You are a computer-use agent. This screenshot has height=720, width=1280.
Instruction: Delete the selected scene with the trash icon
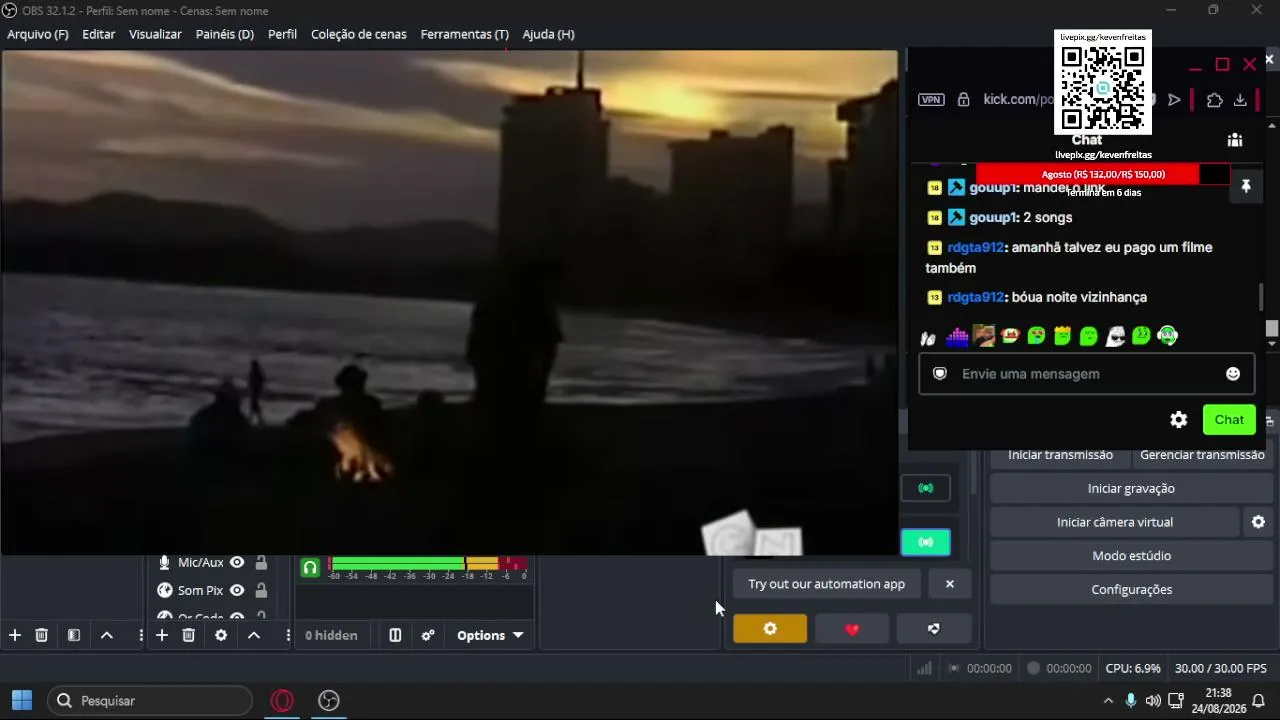tap(42, 635)
